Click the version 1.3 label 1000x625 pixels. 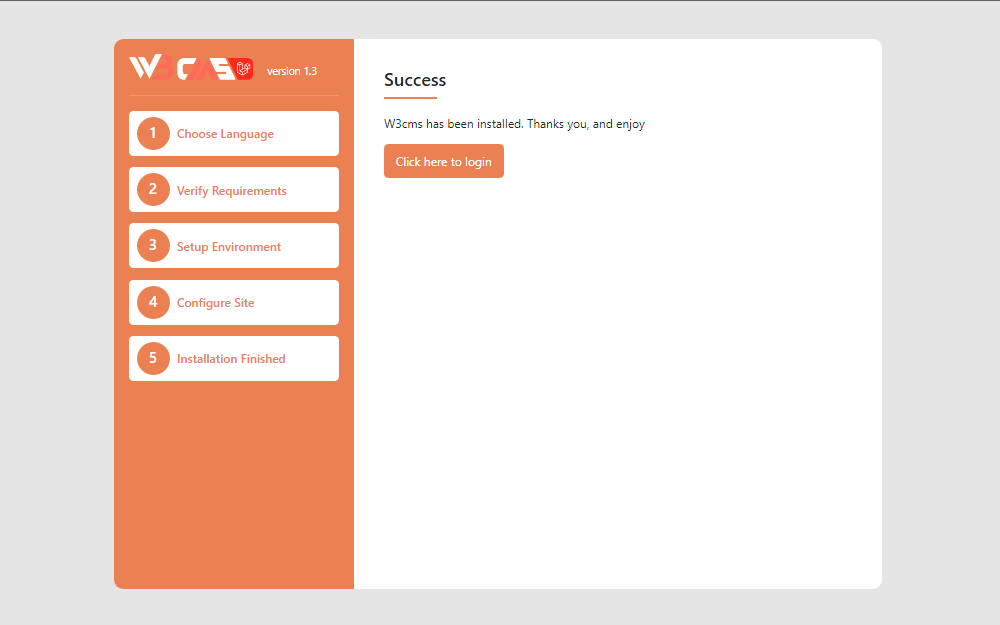coord(291,71)
